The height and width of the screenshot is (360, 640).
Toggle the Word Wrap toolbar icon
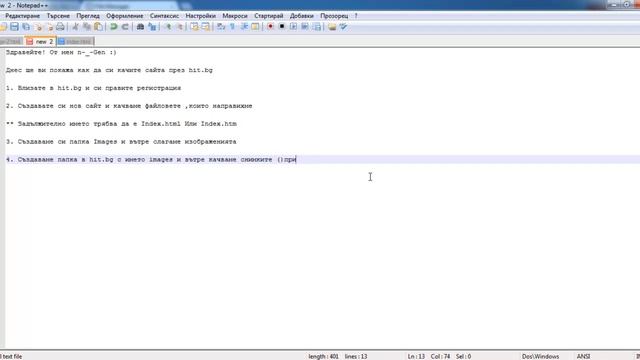coord(221,27)
